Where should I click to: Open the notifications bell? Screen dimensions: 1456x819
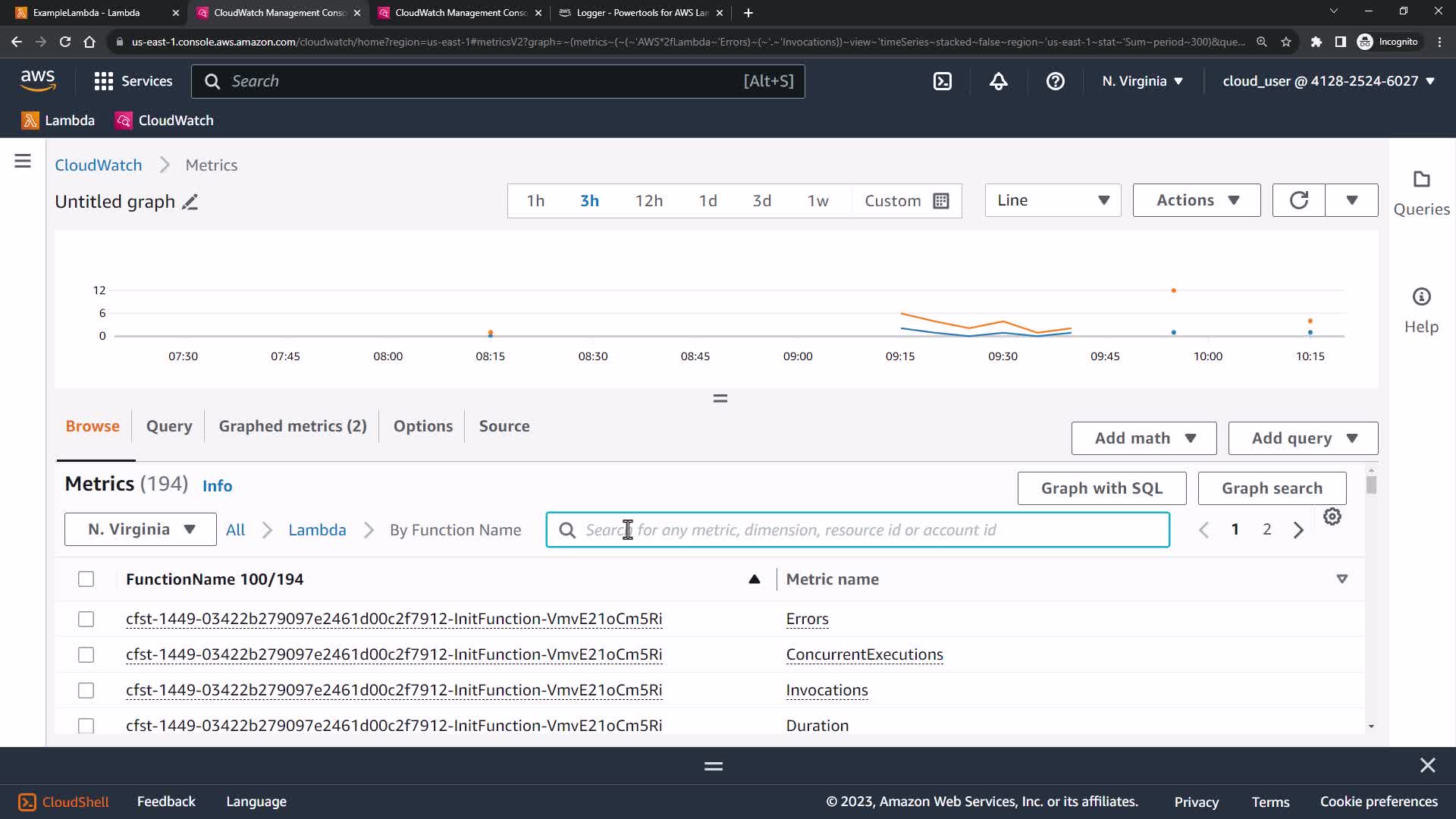pos(999,81)
